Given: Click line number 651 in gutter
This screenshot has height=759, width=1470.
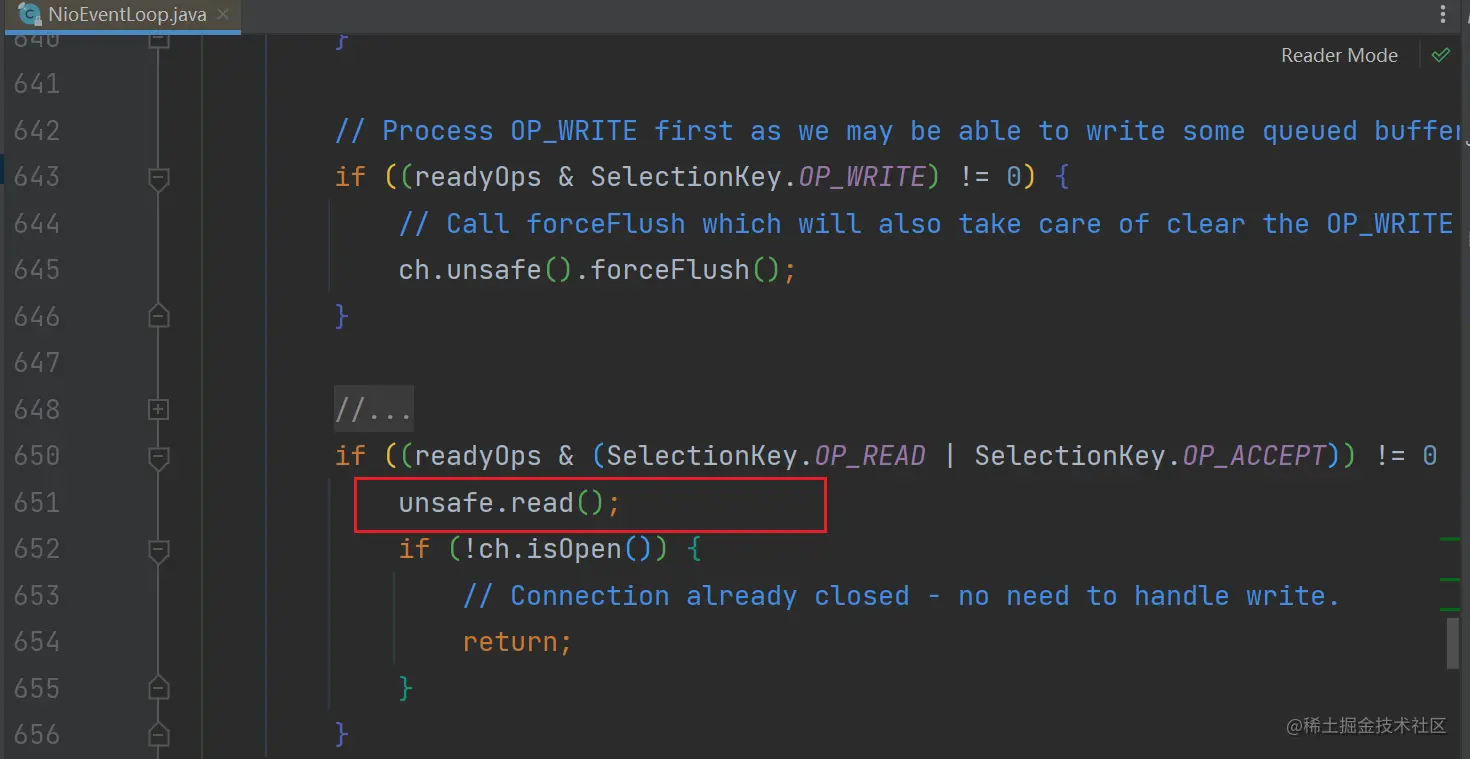Looking at the screenshot, I should (x=37, y=503).
